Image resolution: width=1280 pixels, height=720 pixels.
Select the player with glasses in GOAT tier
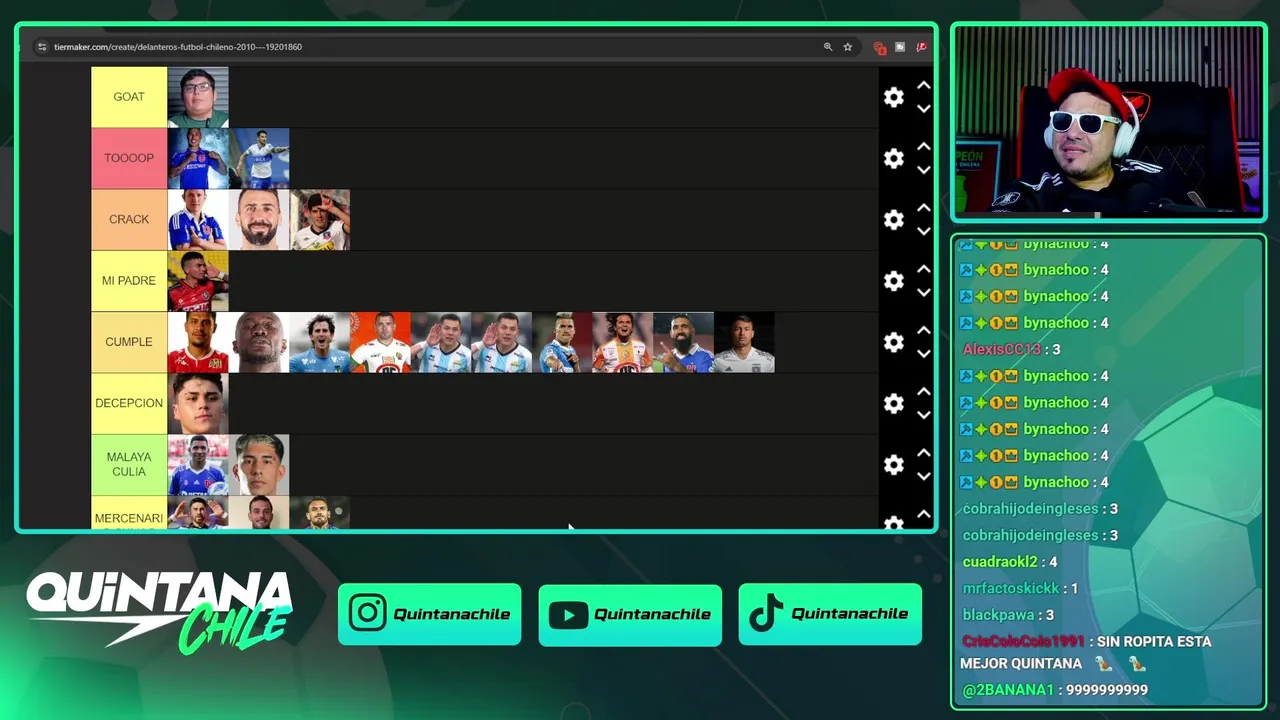point(198,97)
